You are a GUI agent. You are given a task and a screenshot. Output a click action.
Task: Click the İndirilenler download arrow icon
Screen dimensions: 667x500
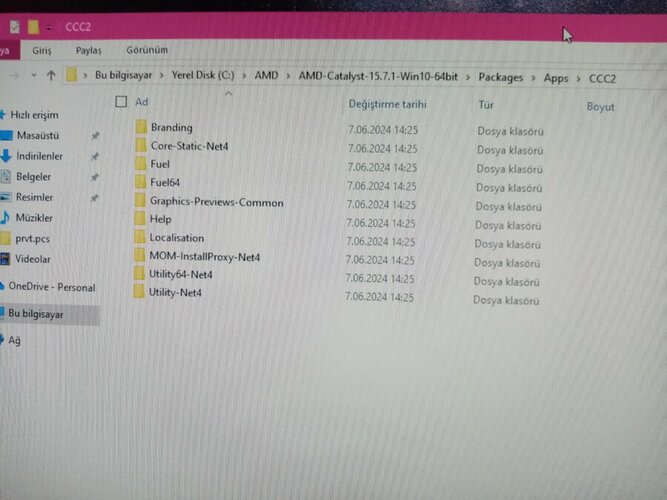6,156
